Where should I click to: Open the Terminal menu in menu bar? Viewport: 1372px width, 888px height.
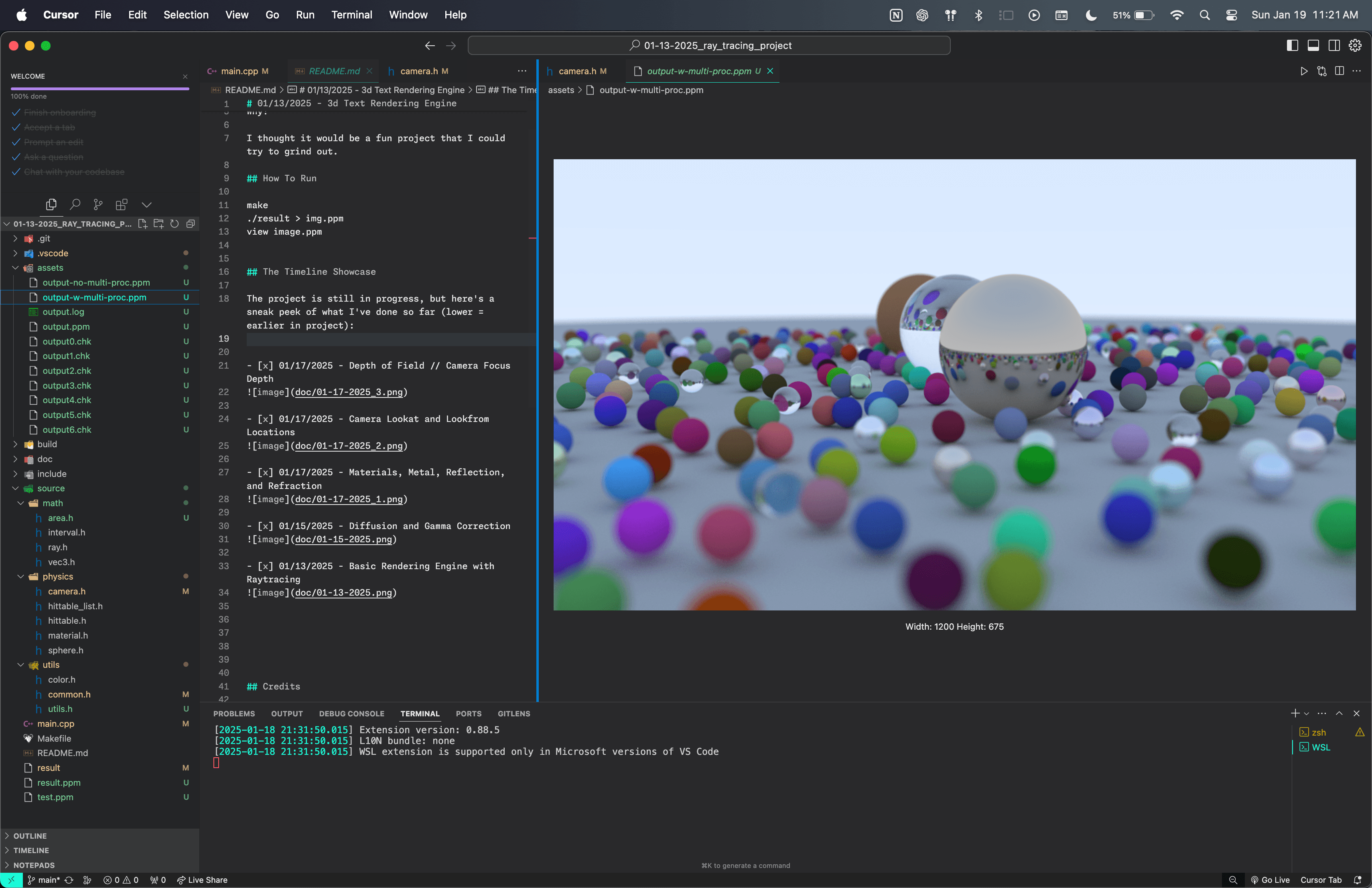pyautogui.click(x=351, y=15)
